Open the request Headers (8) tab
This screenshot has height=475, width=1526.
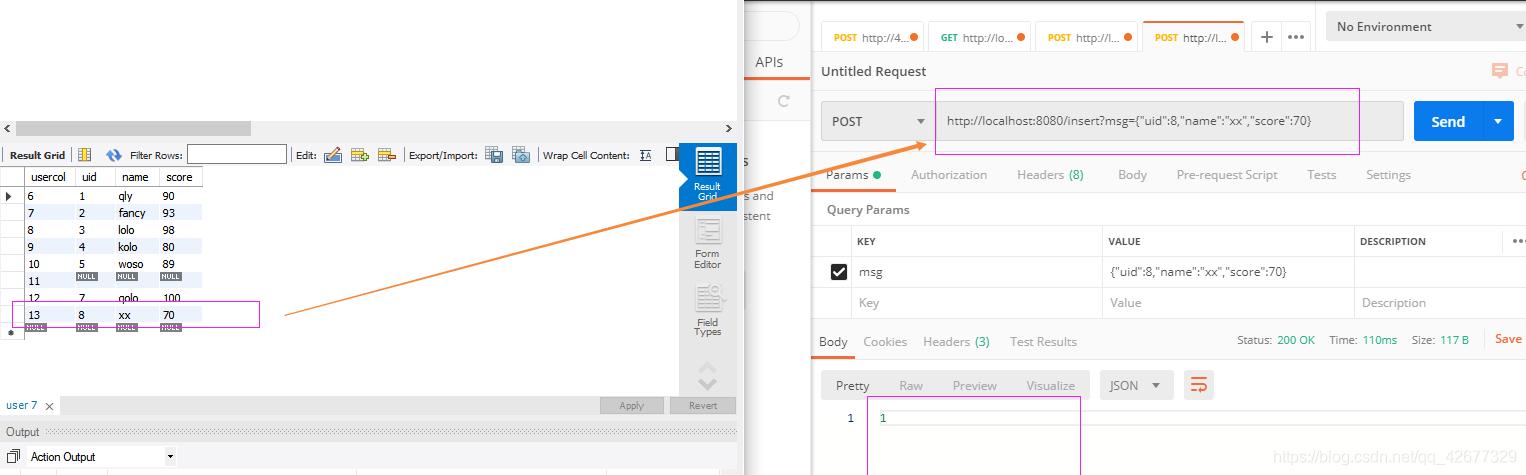pos(1050,175)
